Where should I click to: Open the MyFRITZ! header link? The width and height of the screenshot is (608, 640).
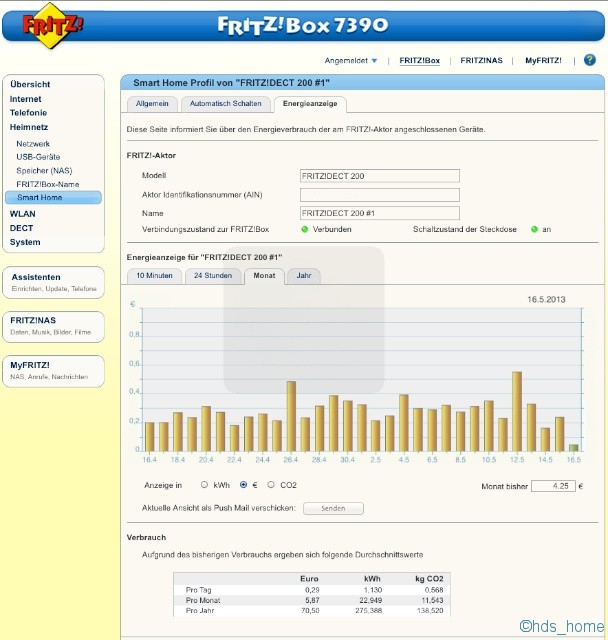pos(543,60)
